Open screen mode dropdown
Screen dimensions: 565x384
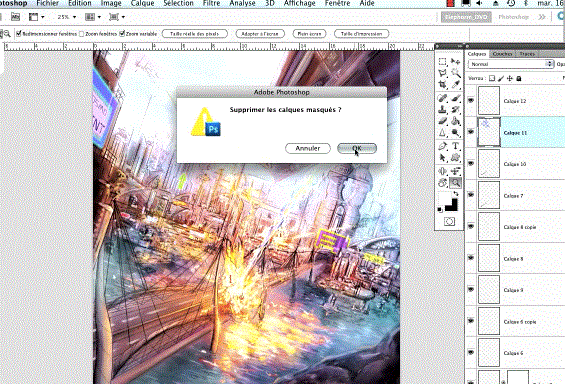117,17
